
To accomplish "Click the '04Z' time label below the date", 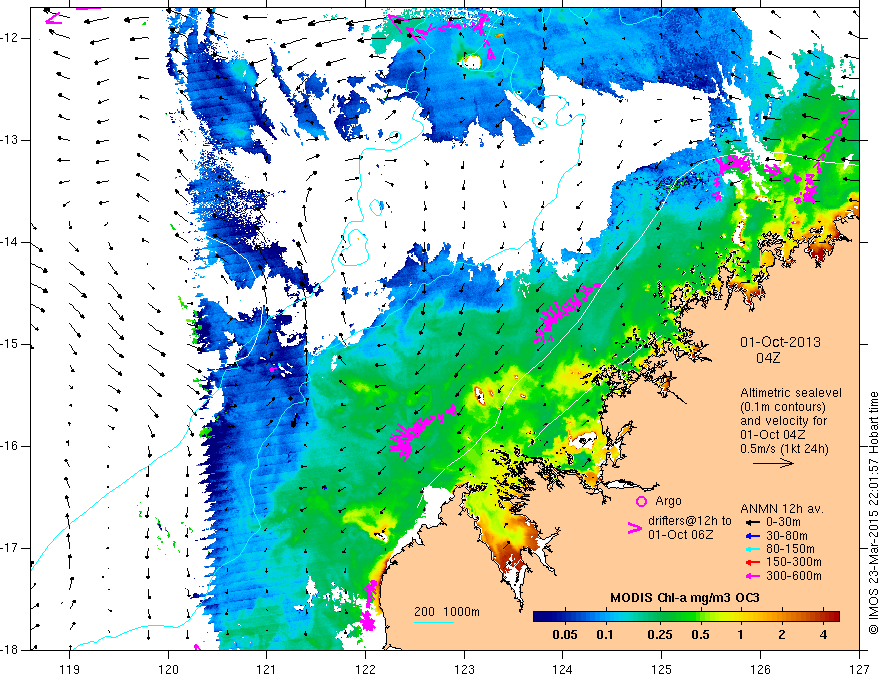I will (x=768, y=358).
